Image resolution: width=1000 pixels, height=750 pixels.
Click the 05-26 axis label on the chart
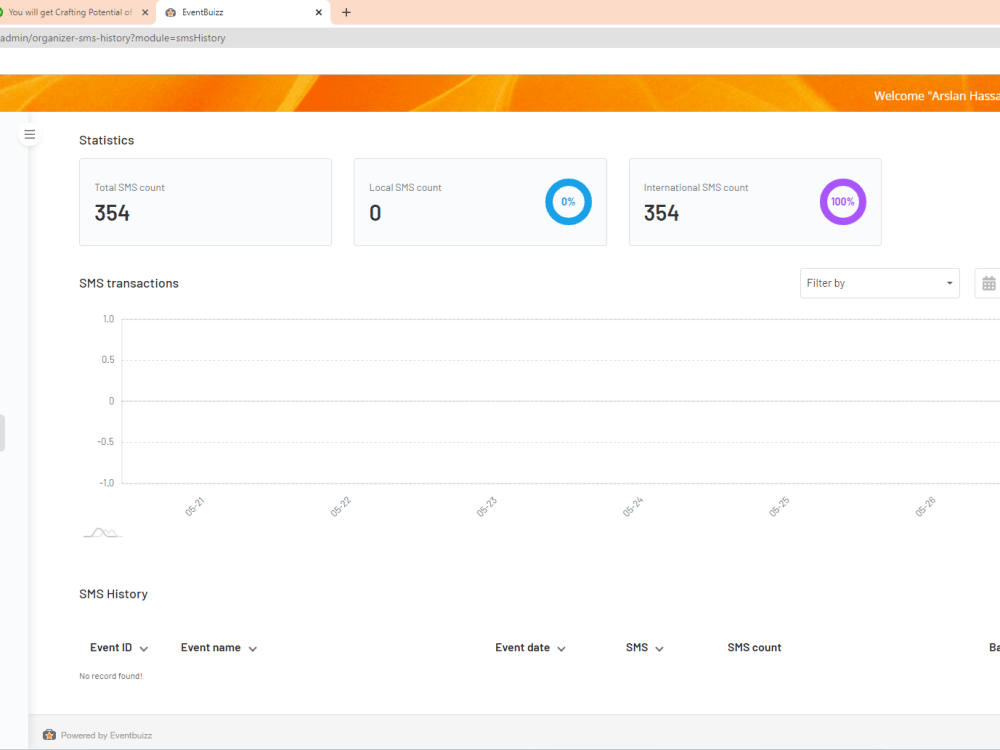tap(925, 506)
